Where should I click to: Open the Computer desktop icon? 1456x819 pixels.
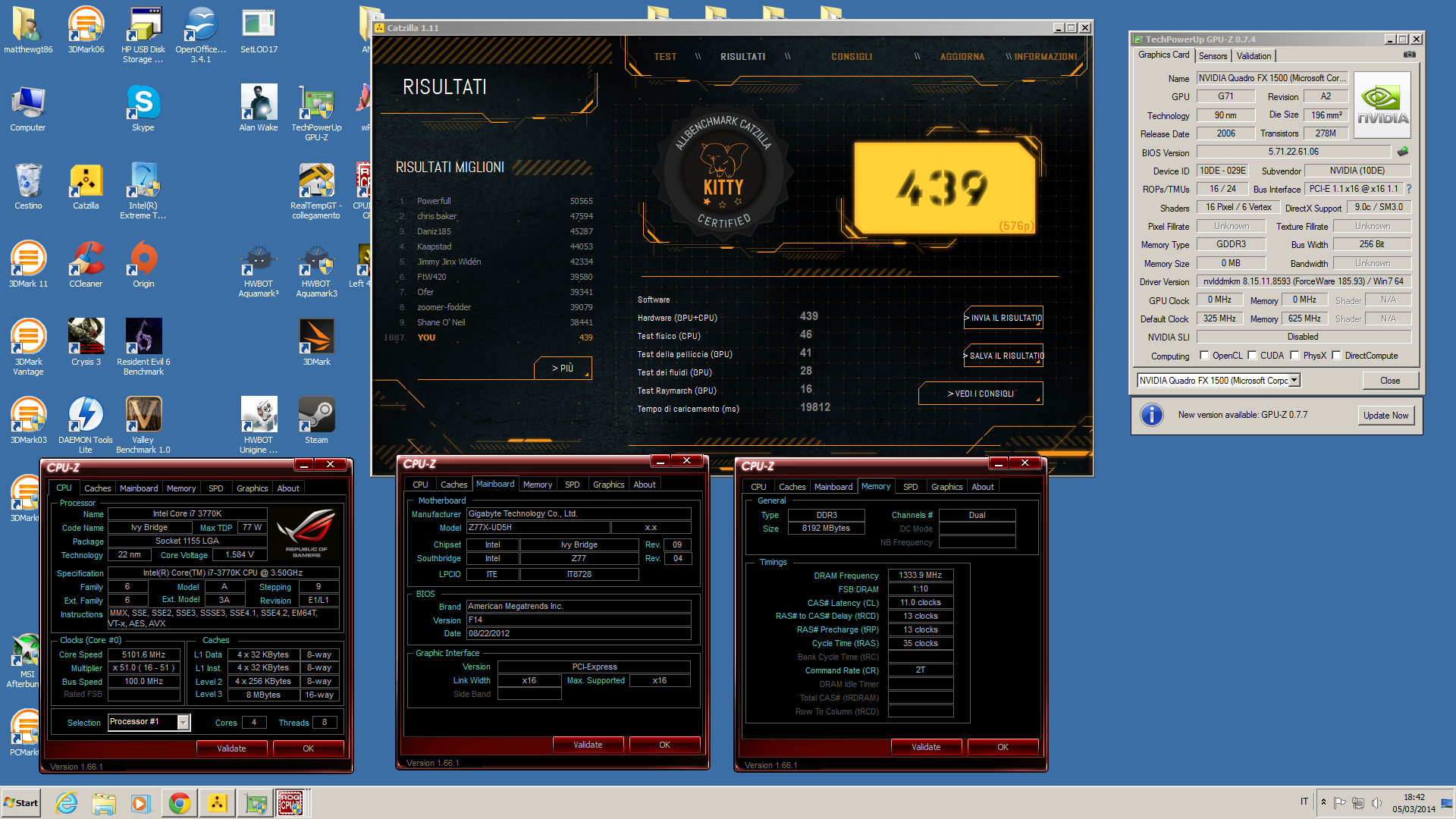(x=28, y=108)
